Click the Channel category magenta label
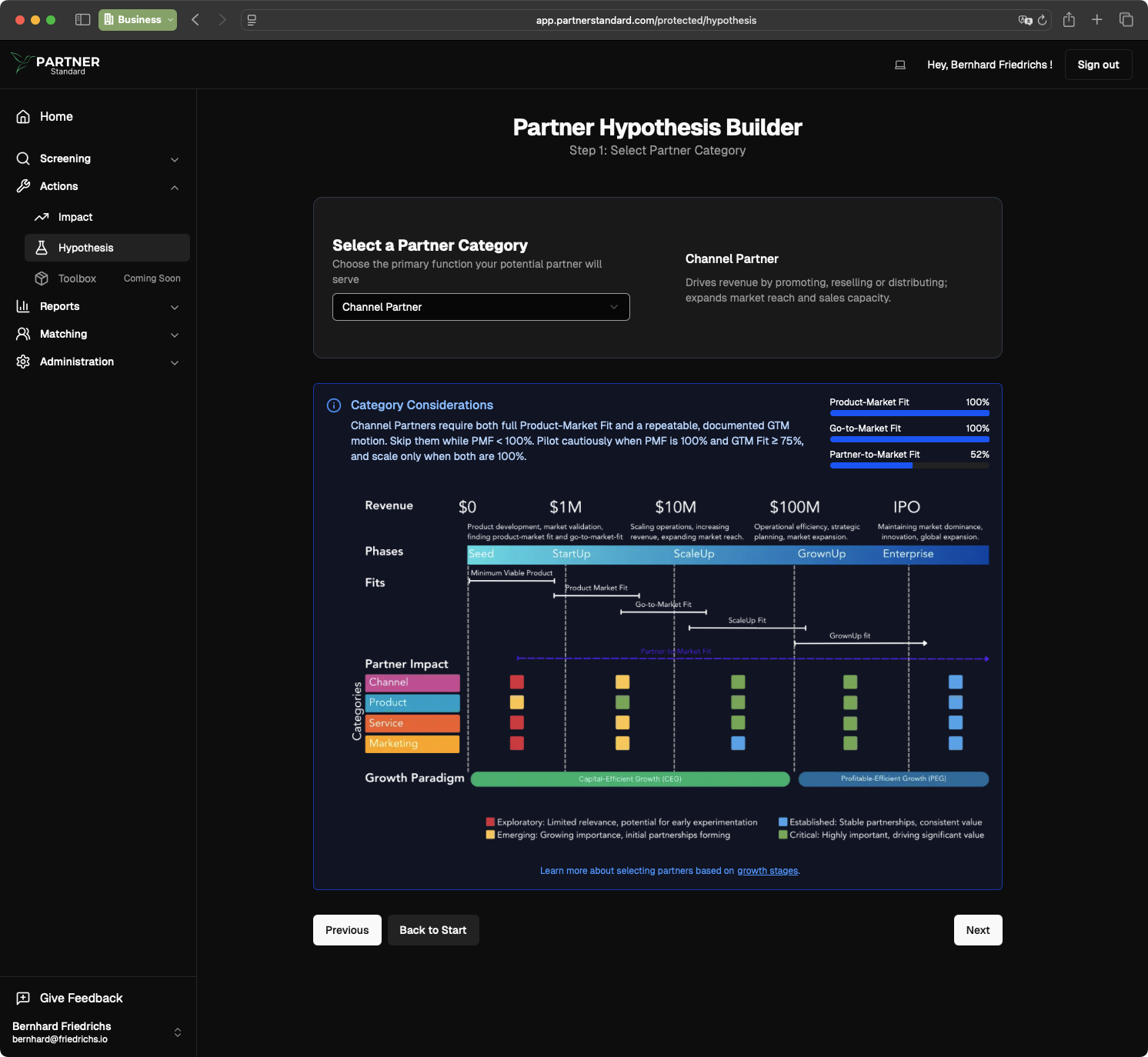The width and height of the screenshot is (1148, 1057). [412, 682]
